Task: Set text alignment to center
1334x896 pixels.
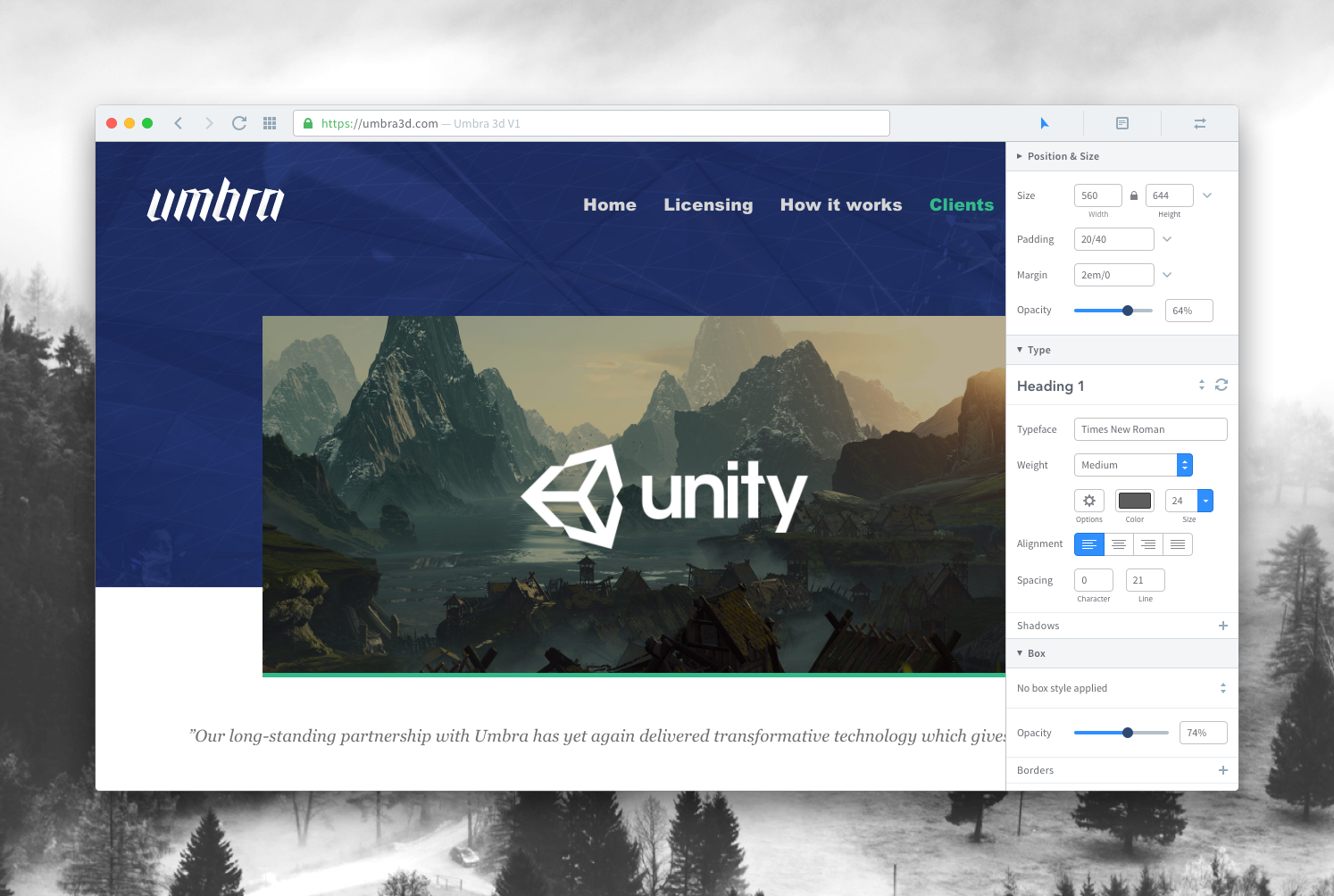Action: pos(1119,544)
